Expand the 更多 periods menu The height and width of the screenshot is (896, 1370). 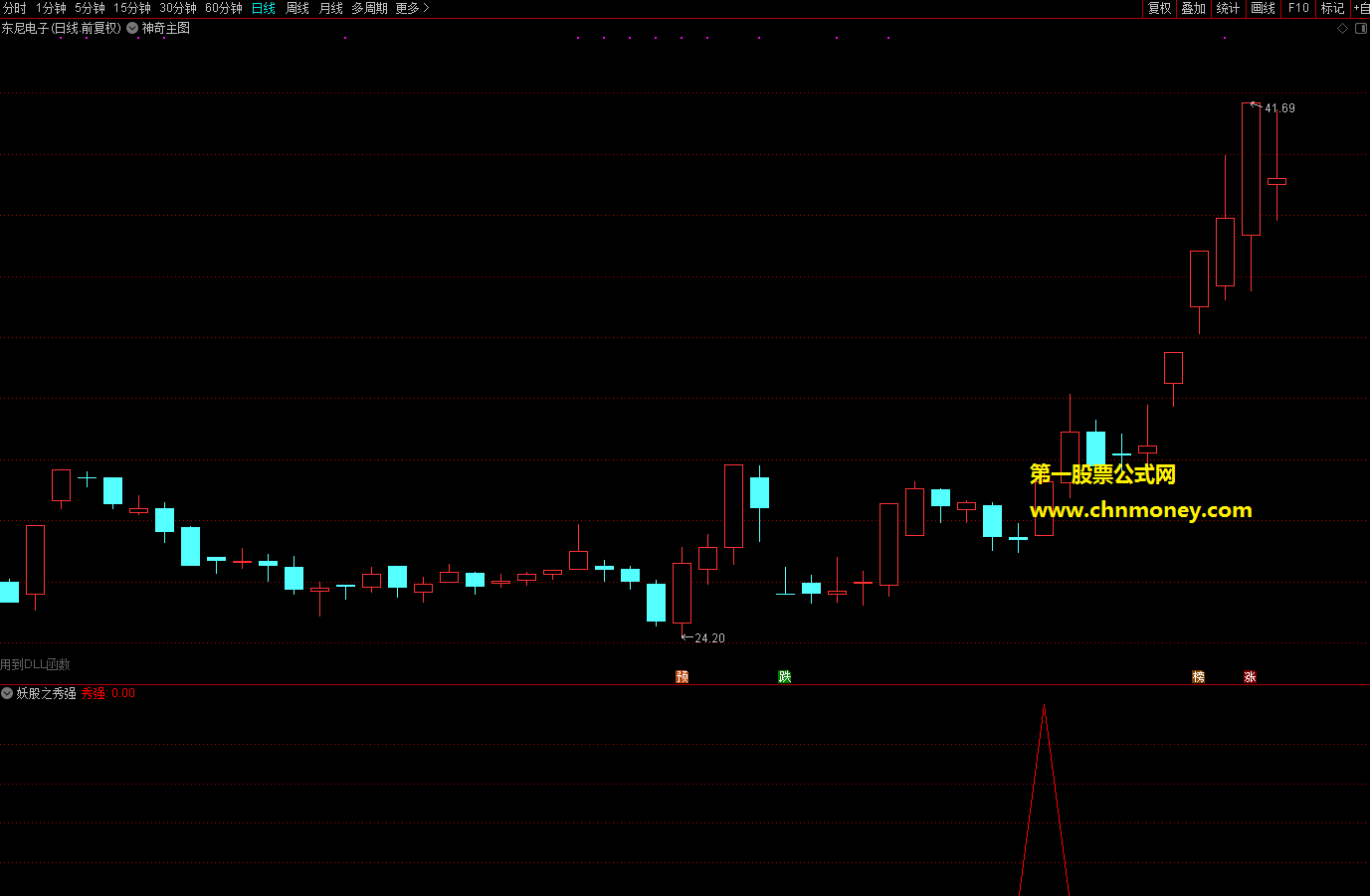coord(412,8)
